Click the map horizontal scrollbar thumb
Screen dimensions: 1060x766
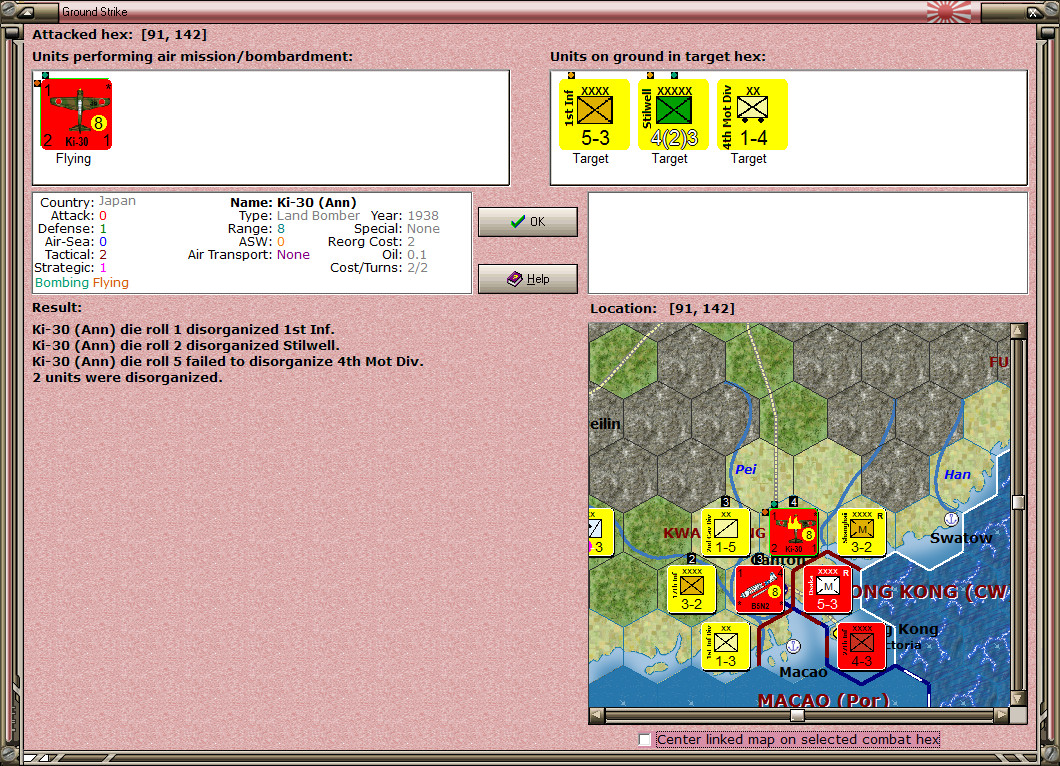798,715
